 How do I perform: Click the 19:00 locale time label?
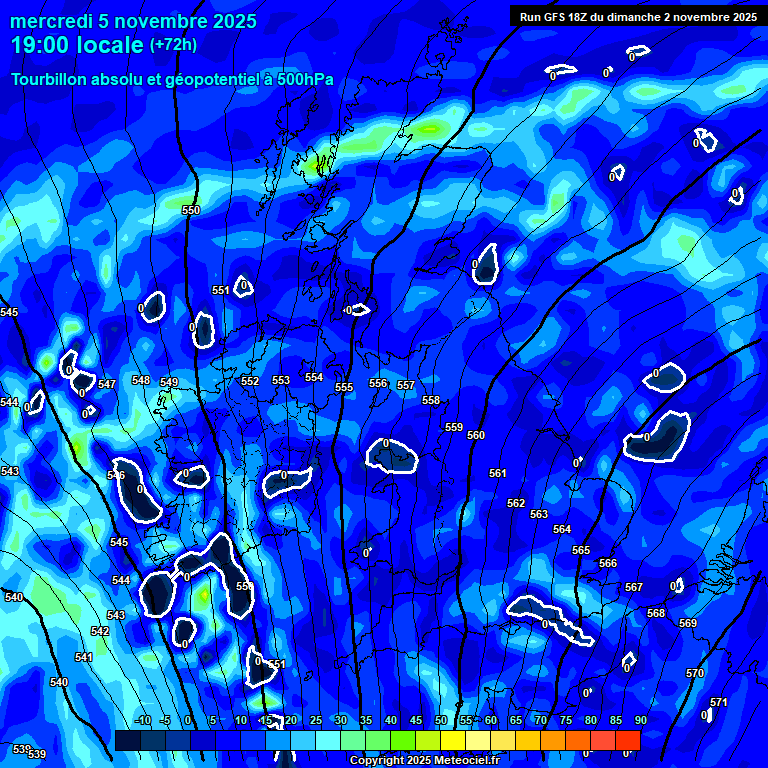point(77,45)
